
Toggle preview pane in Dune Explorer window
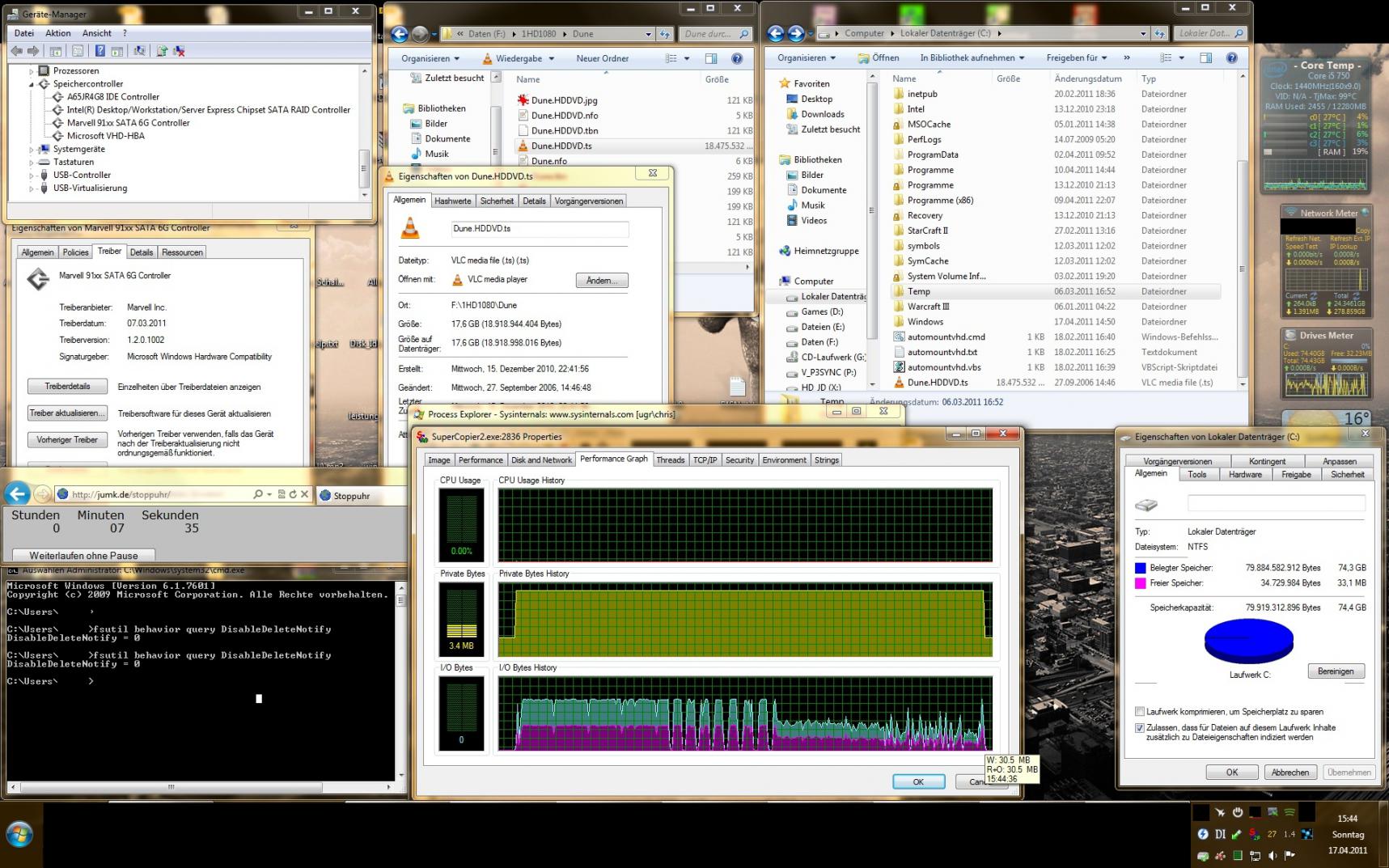click(x=711, y=58)
